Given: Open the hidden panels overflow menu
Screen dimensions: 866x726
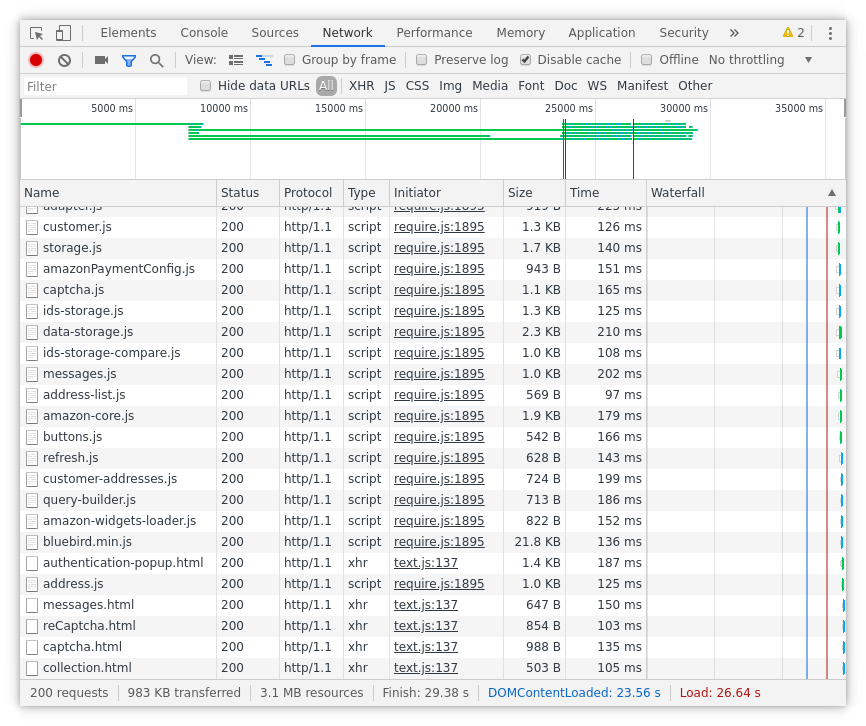Looking at the screenshot, I should click(734, 32).
